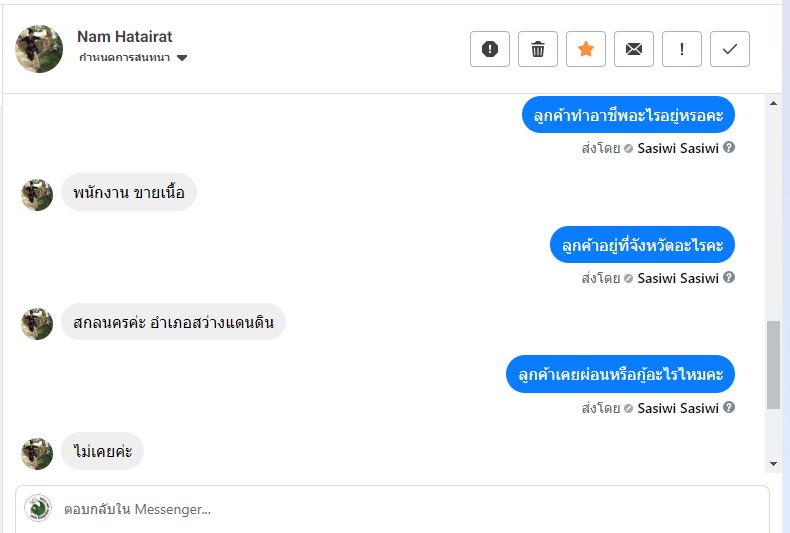Toggle the orange star follow-up icon
The height and width of the screenshot is (533, 790).
coord(586,49)
